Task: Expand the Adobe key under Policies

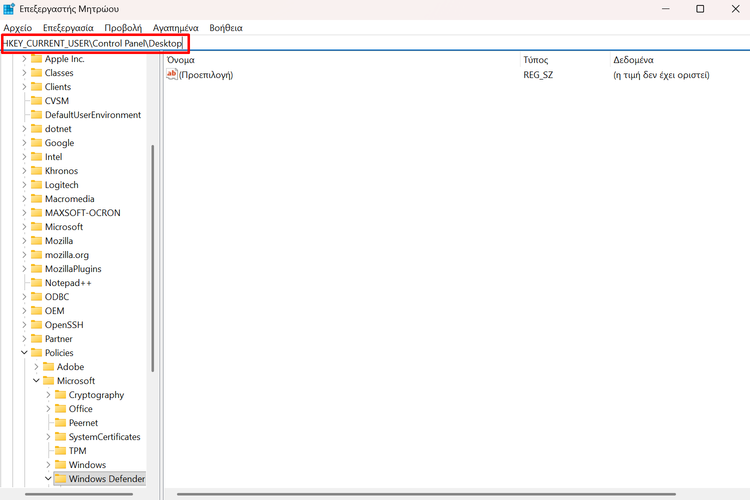Action: coord(35,367)
